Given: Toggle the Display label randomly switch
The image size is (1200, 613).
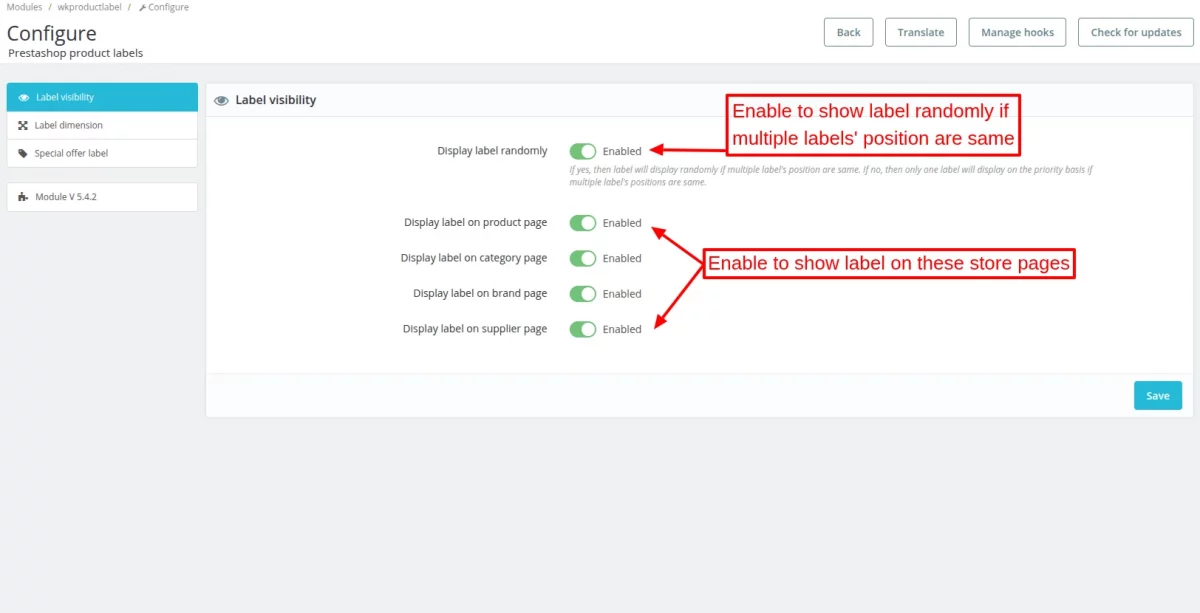Looking at the screenshot, I should point(583,151).
